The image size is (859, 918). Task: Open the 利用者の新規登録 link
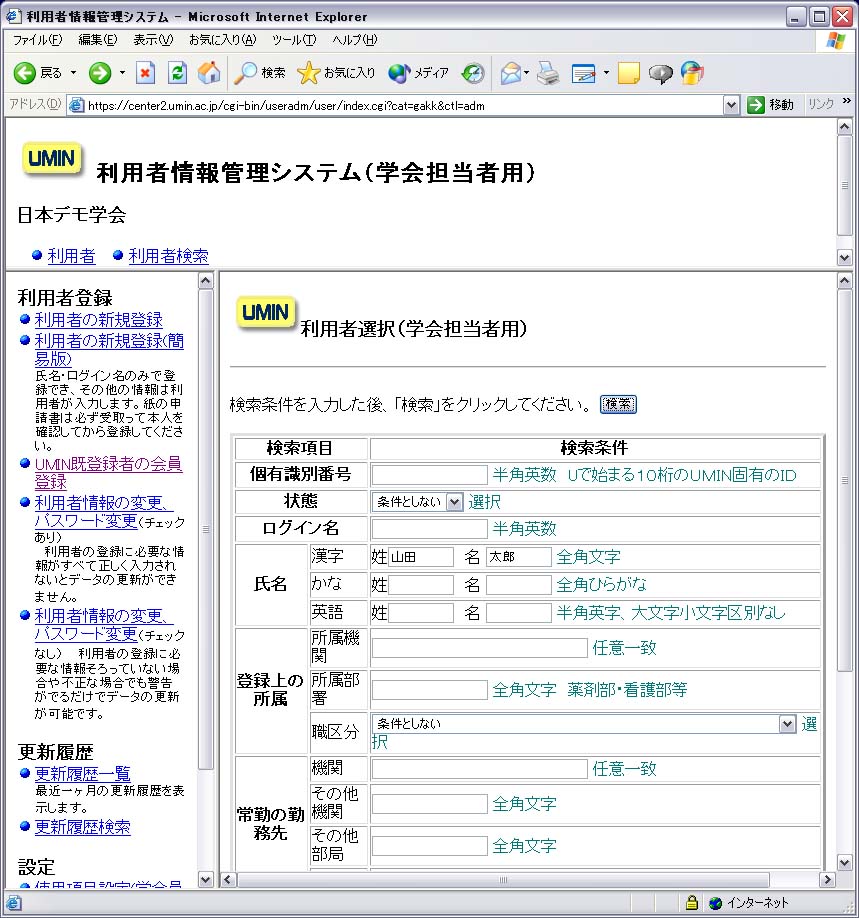[98, 320]
